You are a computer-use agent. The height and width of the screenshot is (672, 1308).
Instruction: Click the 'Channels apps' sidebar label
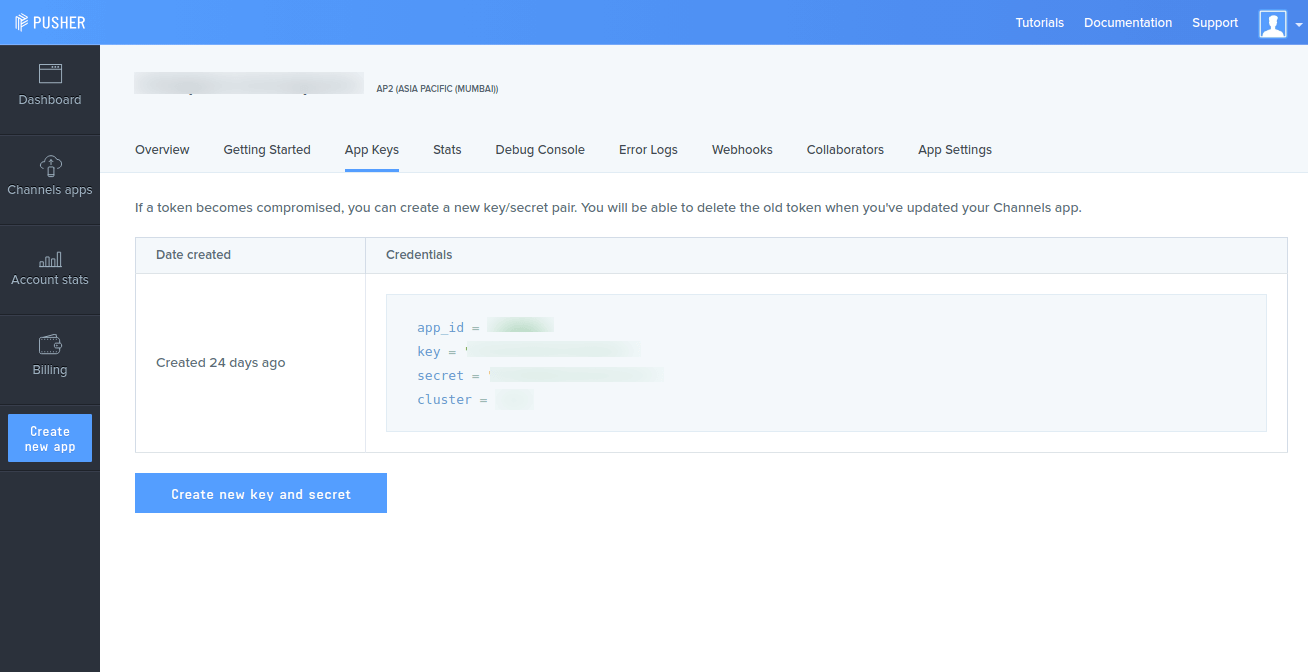(x=50, y=190)
